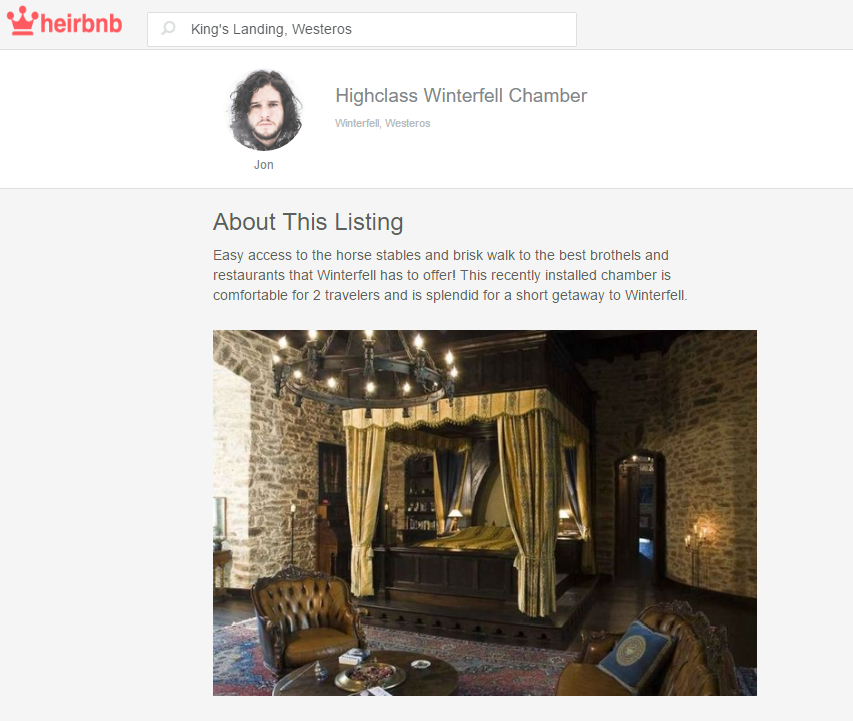This screenshot has height=721, width=853.
Task: Click the host name Jon
Action: (x=264, y=165)
